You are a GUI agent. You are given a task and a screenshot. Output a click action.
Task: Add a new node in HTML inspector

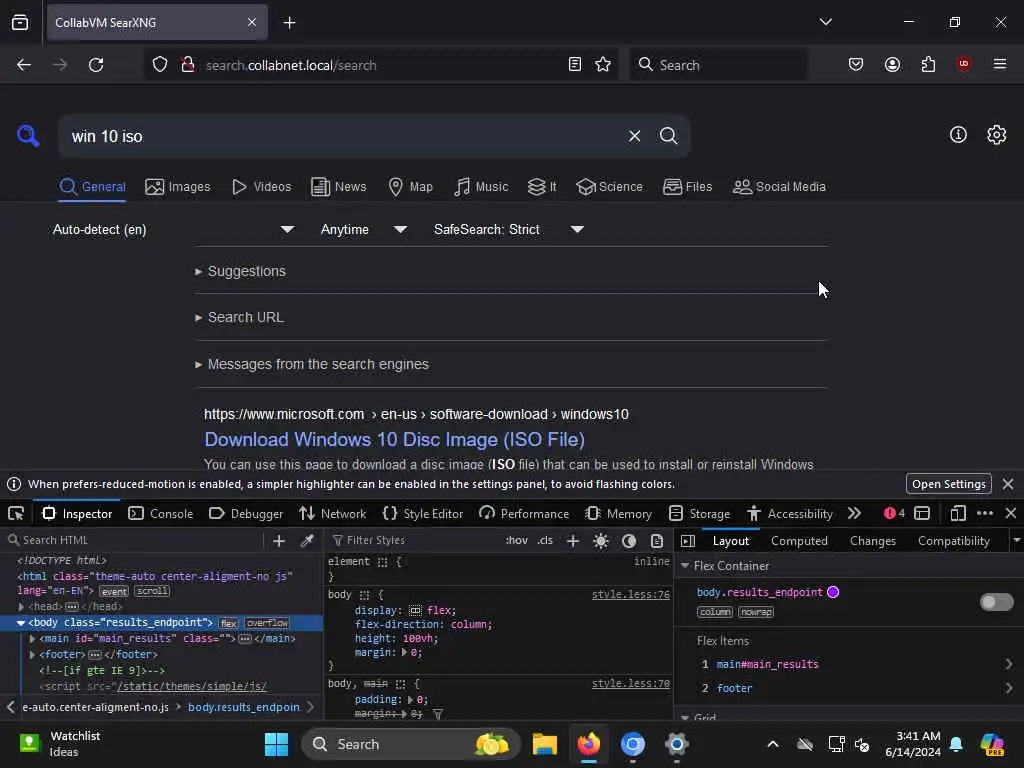[279, 541]
